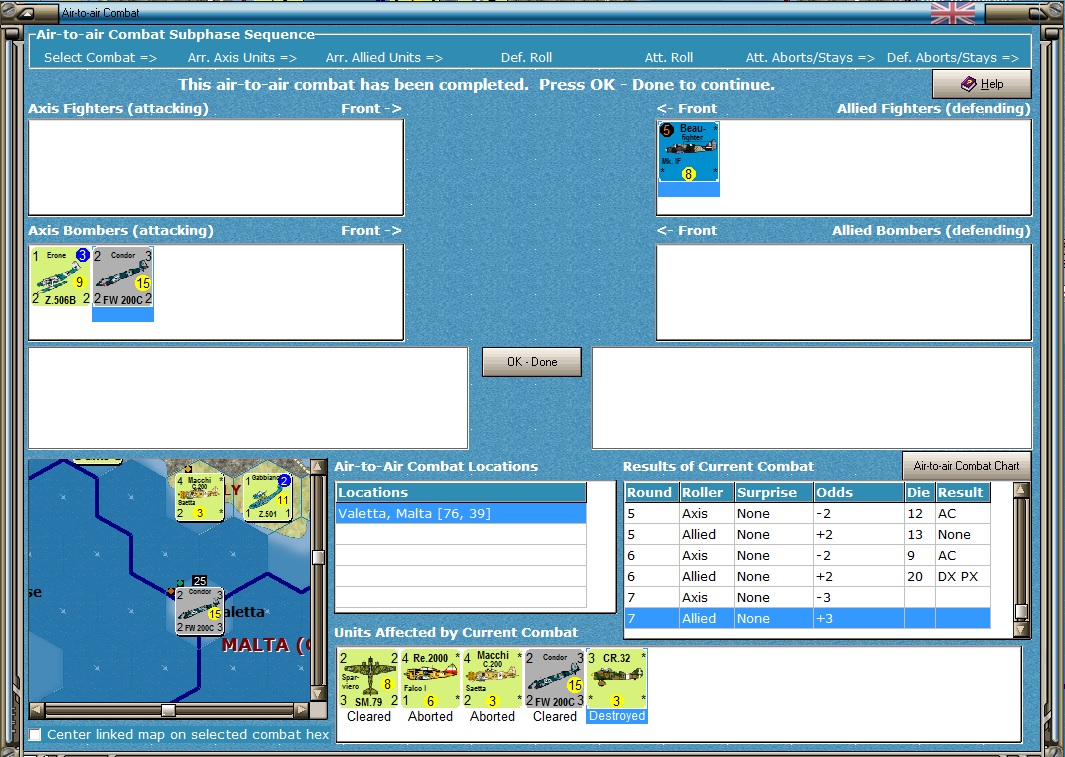Click the Roller column header

[707, 492]
